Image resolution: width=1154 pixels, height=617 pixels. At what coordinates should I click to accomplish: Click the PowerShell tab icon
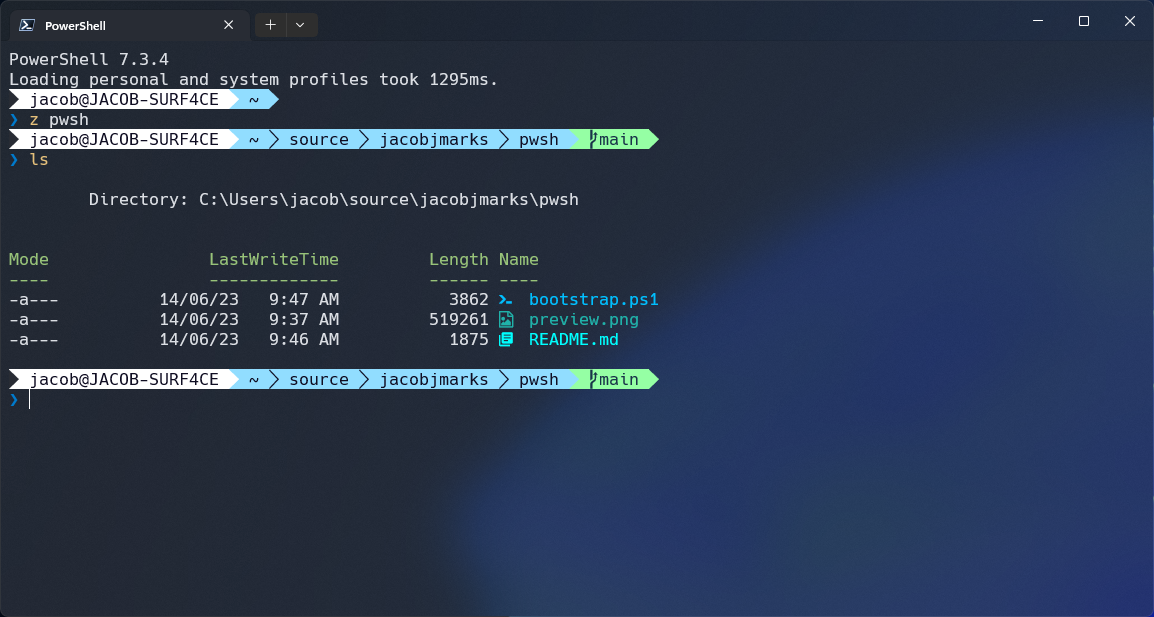click(x=27, y=25)
